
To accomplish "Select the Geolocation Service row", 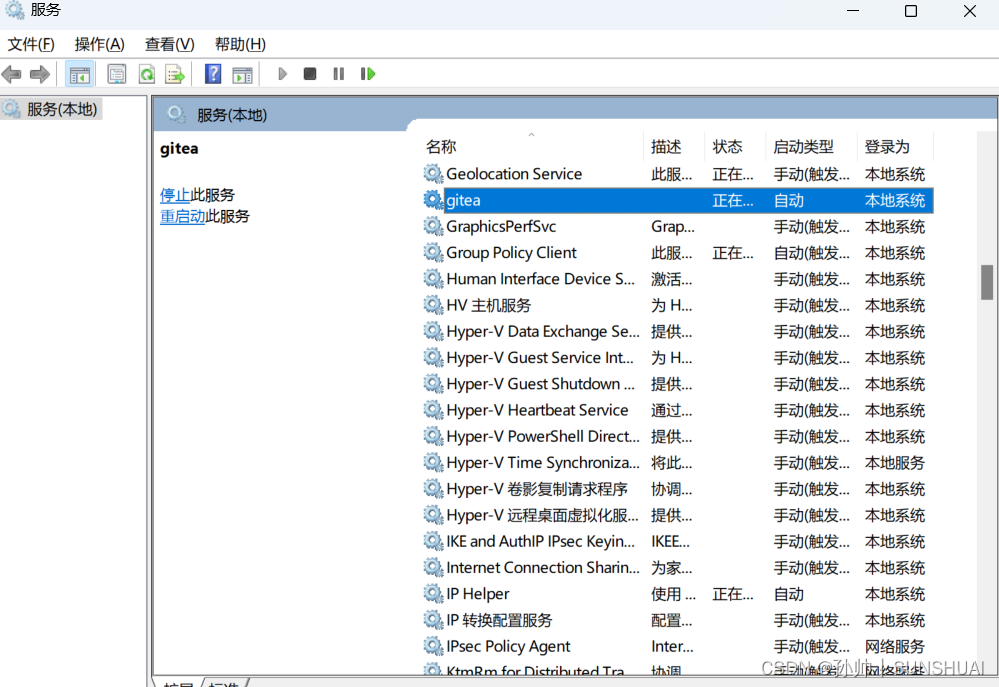I will 678,174.
